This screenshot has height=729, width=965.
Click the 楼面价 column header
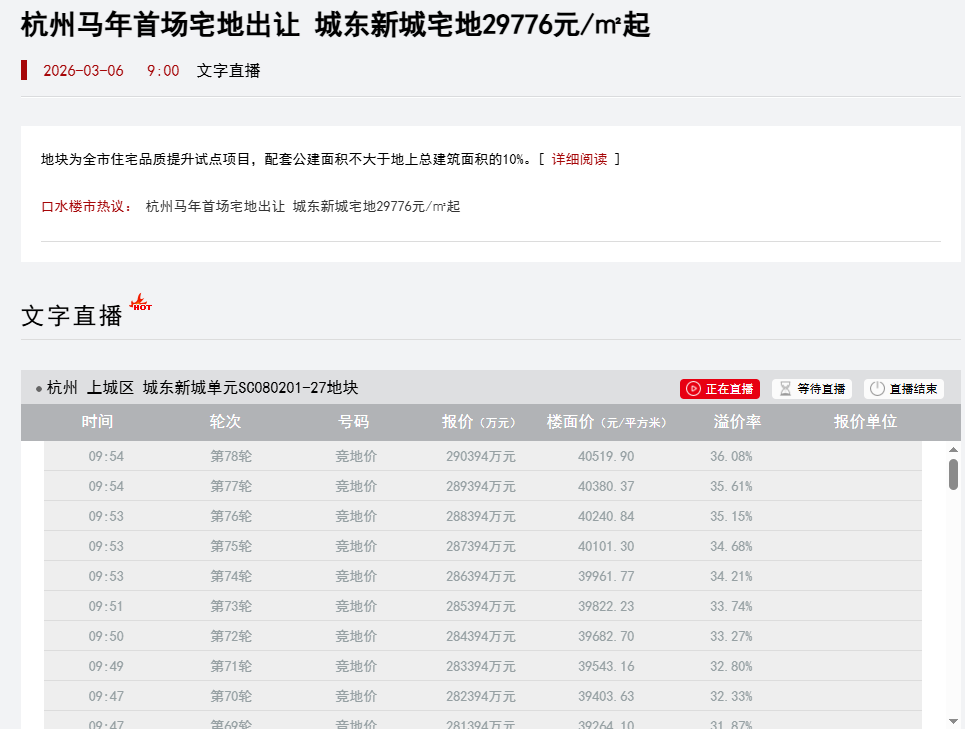pyautogui.click(x=606, y=422)
